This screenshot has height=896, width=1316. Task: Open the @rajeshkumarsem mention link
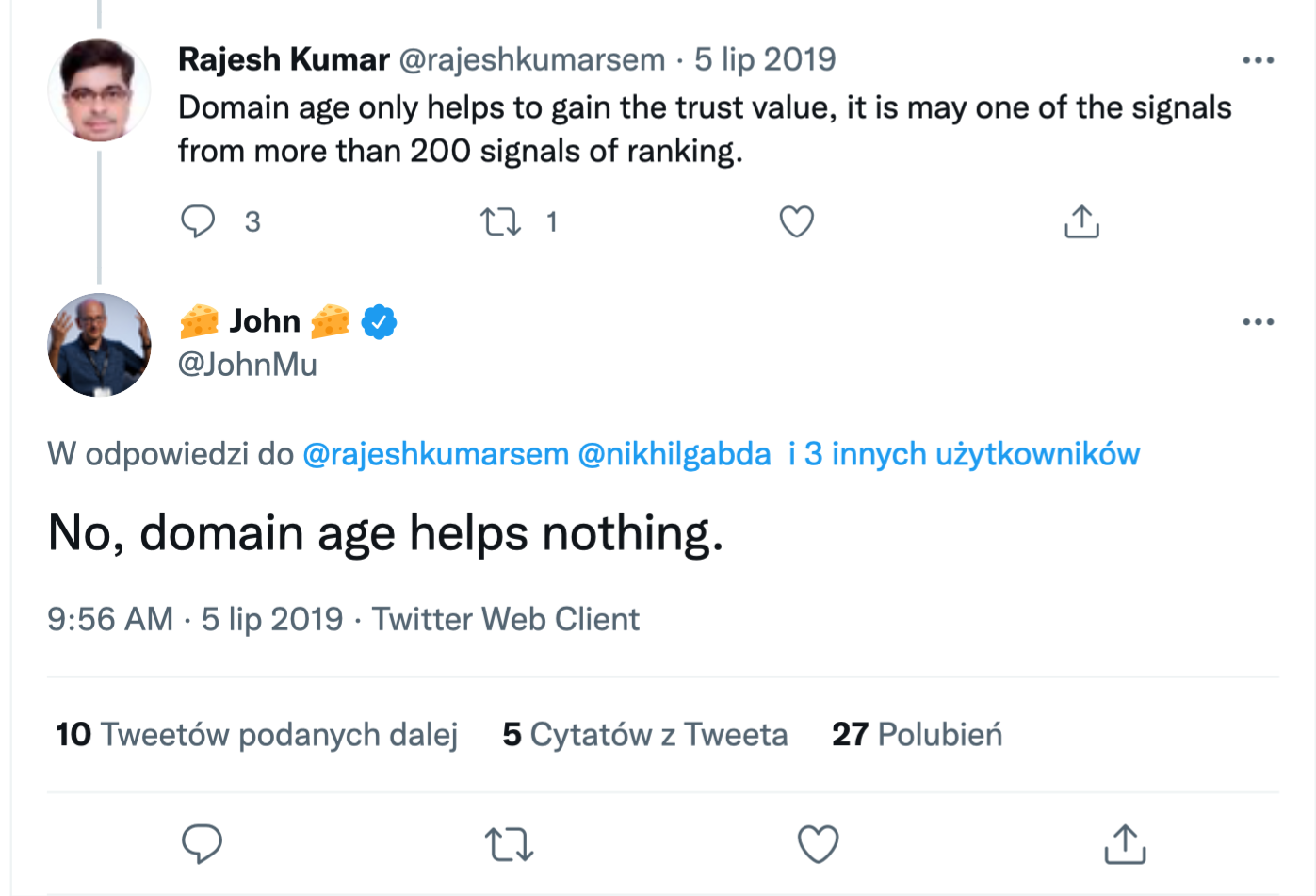[x=436, y=454]
